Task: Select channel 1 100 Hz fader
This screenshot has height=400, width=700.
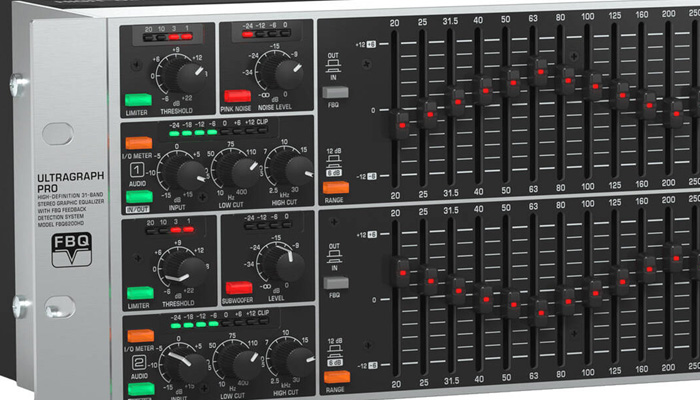Action: 595,85
